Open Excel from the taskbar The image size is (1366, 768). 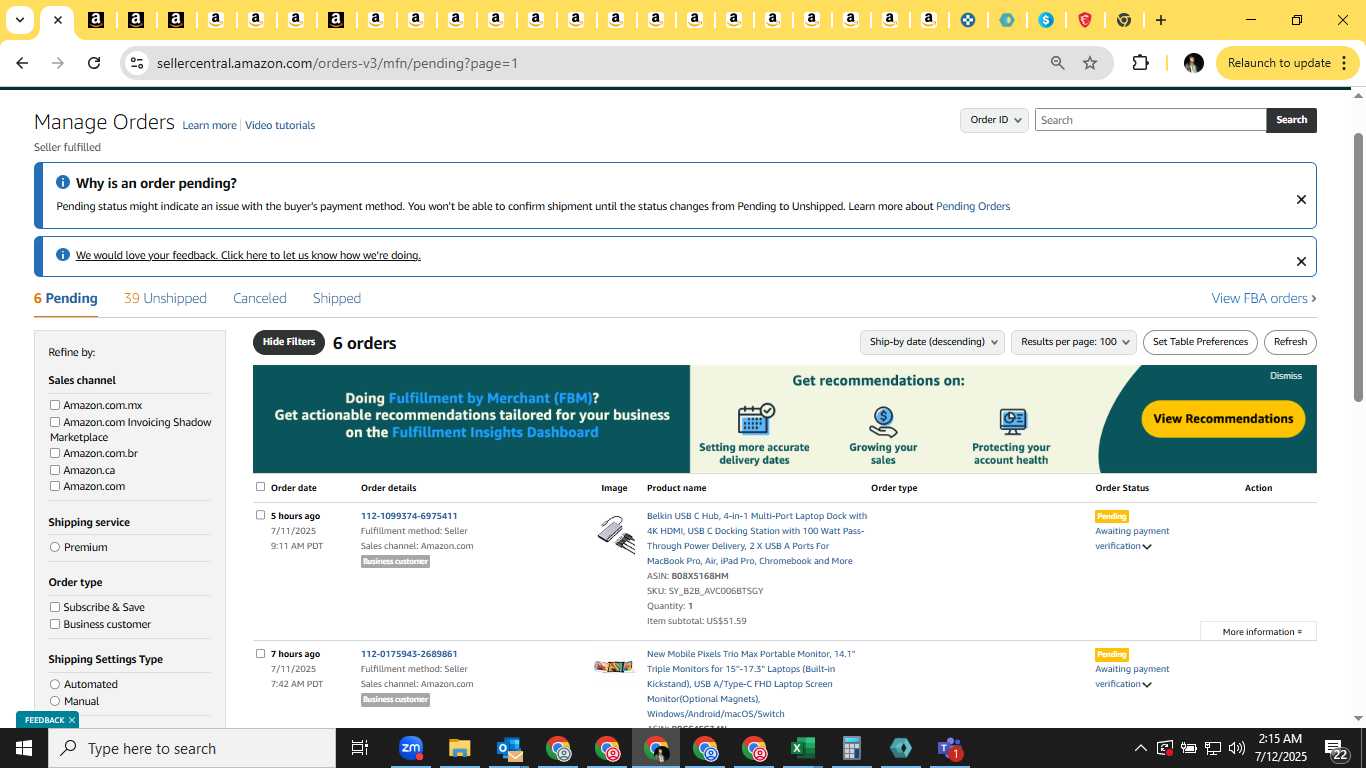(x=802, y=748)
